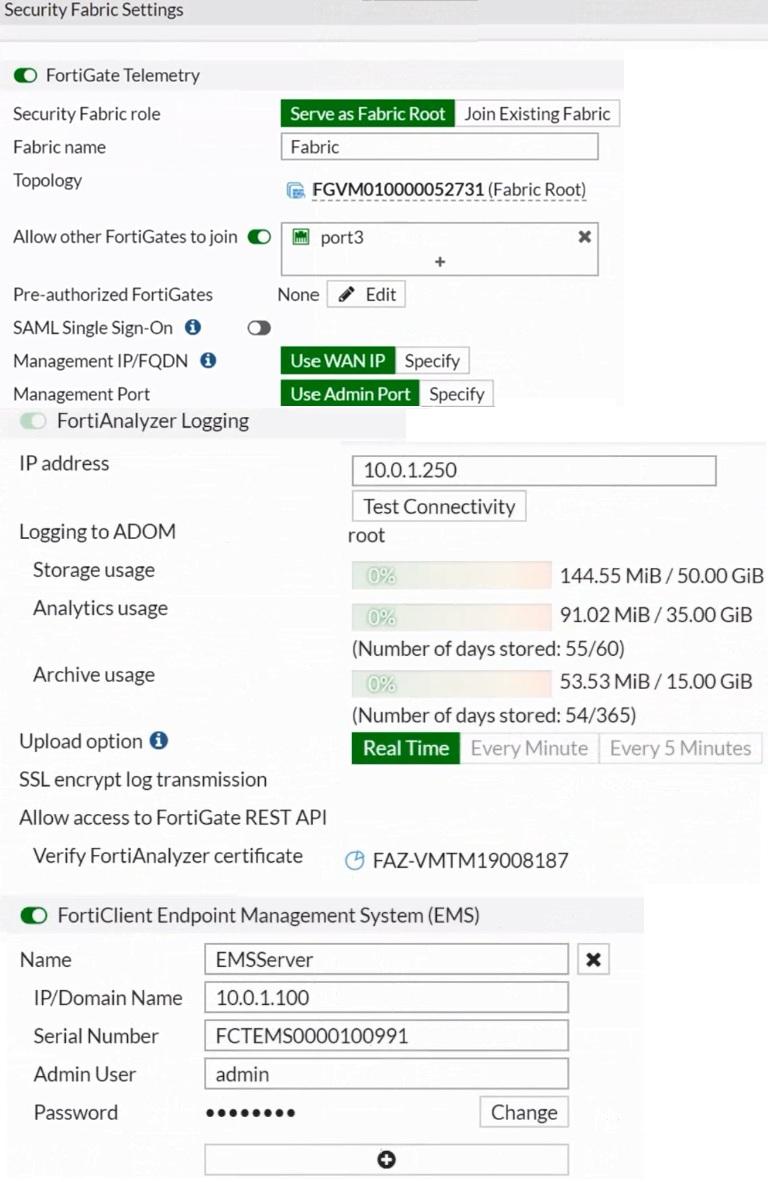Screen dimensions: 768x1182
Task: Click the port3 interface icon
Action: [300, 237]
